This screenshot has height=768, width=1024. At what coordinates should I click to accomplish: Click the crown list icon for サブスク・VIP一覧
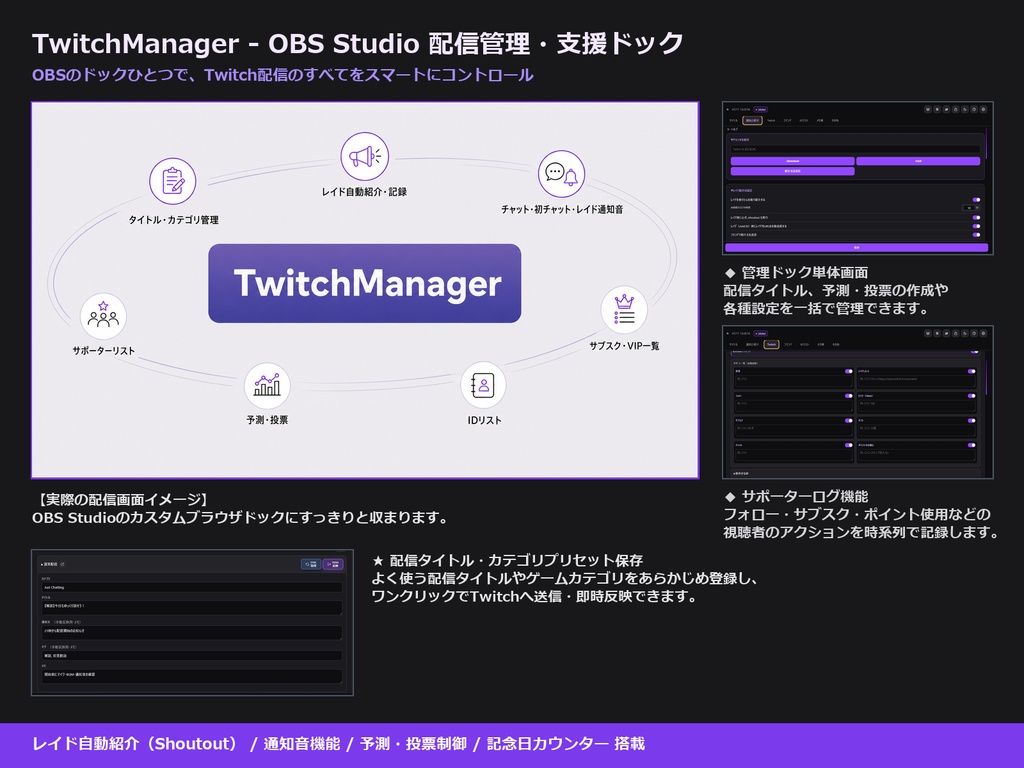(624, 310)
